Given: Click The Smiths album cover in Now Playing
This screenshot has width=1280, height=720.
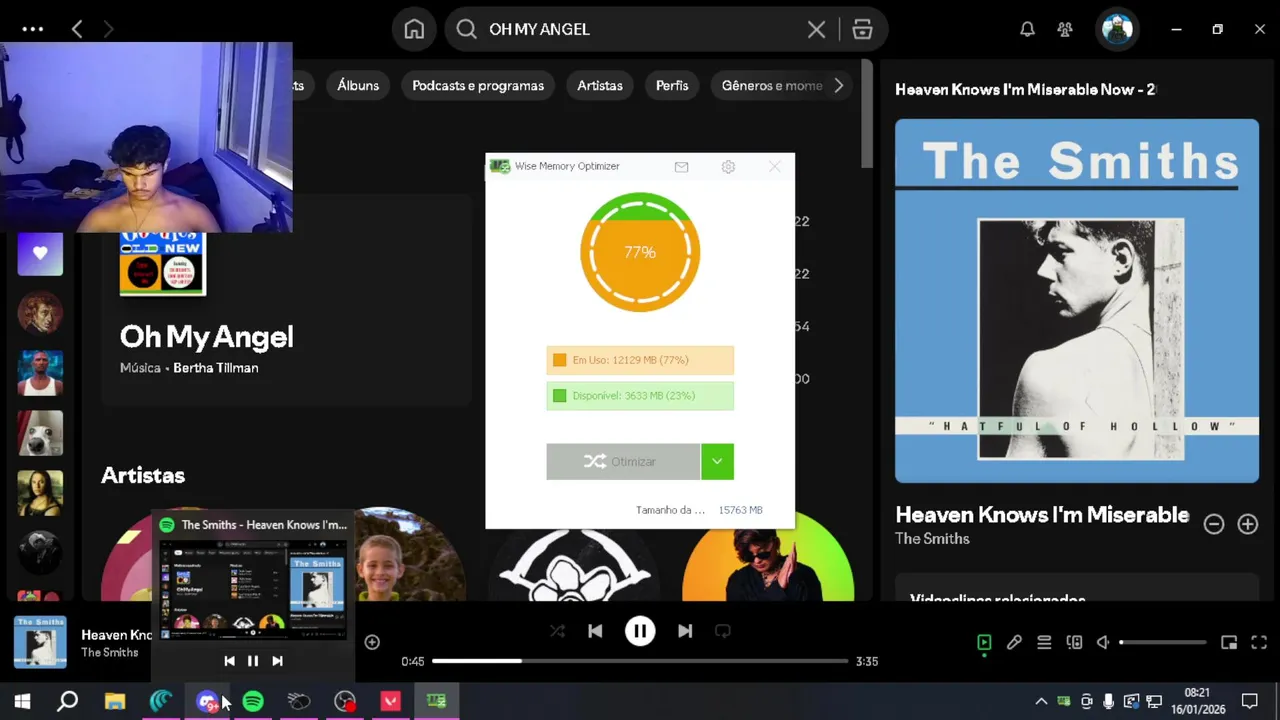Looking at the screenshot, I should coord(1077,301).
